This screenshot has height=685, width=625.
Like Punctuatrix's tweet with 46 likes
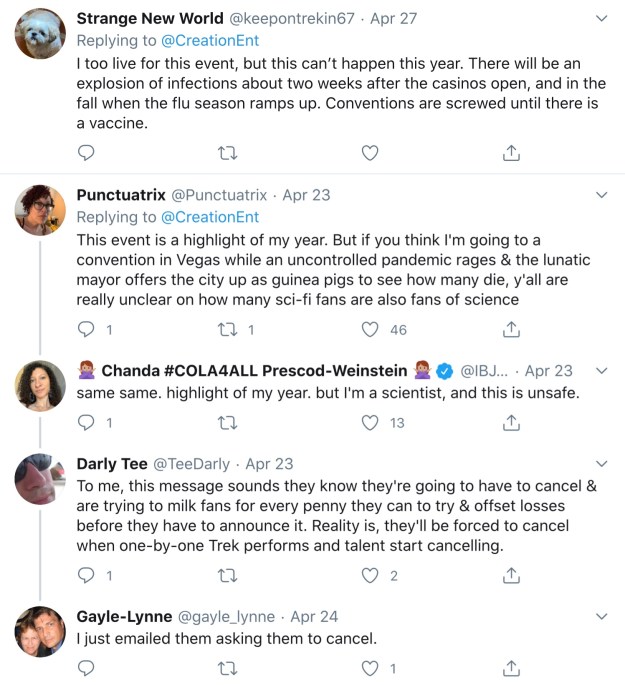click(x=370, y=329)
